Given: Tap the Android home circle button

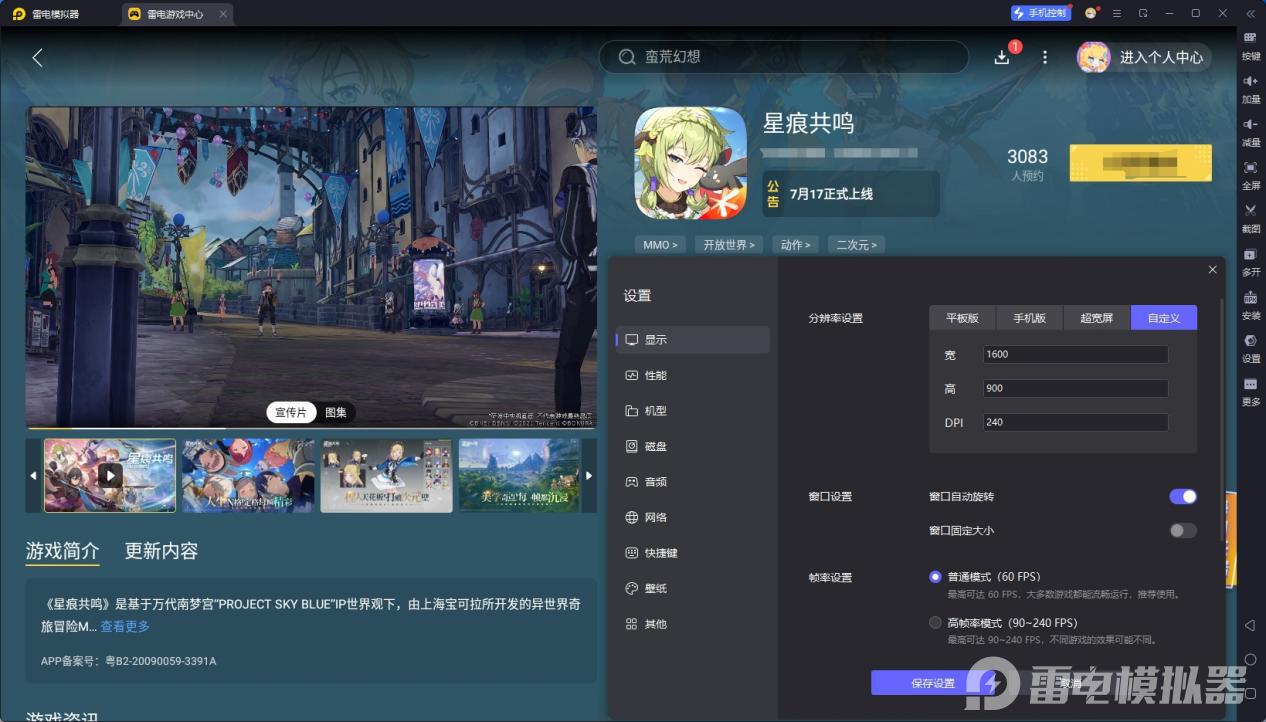Looking at the screenshot, I should tap(1250, 660).
